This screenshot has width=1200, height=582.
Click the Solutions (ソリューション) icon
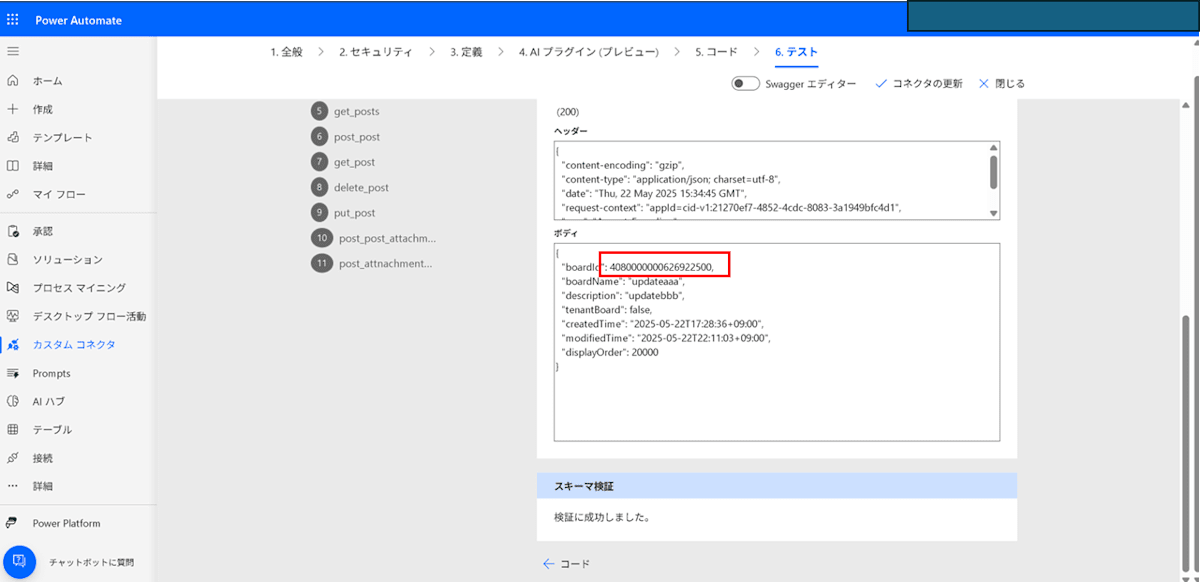(13, 259)
